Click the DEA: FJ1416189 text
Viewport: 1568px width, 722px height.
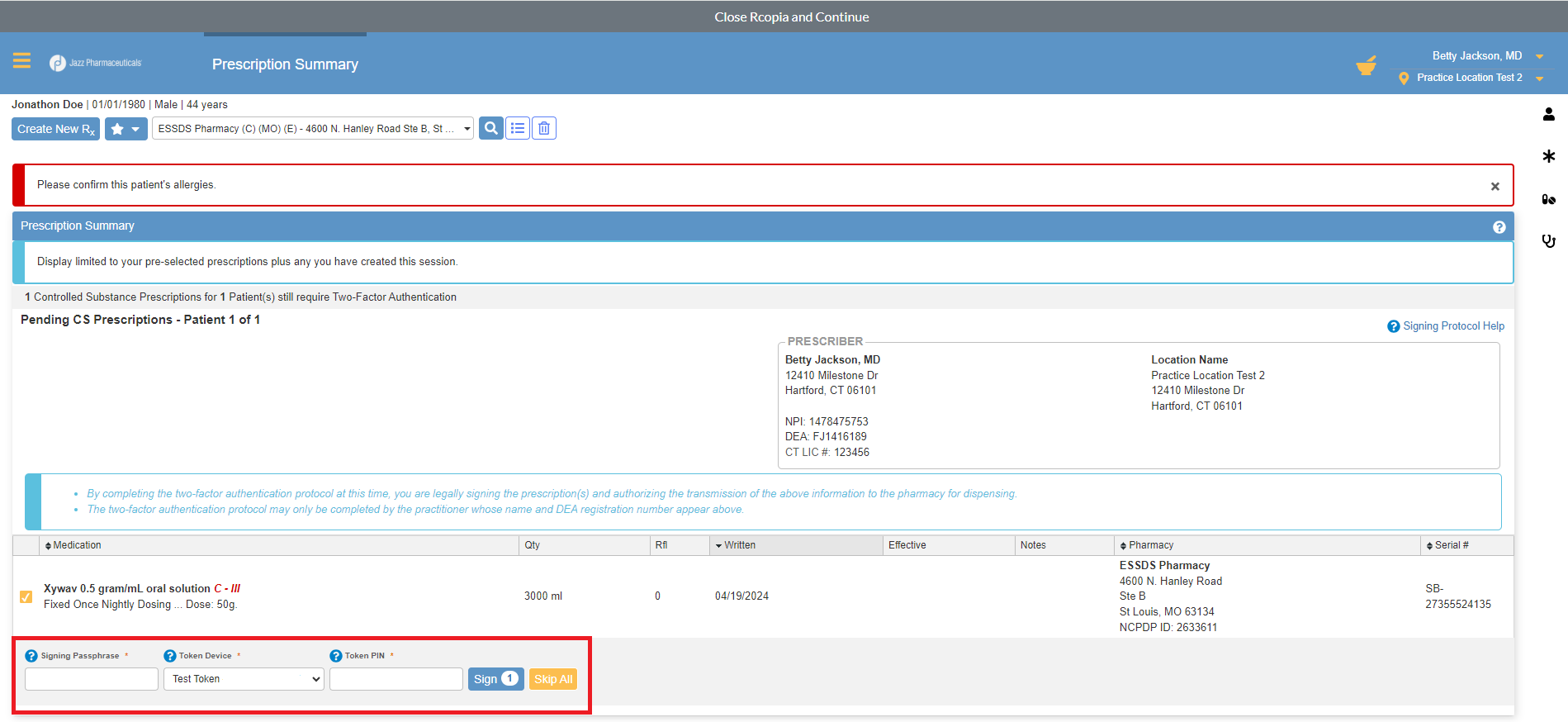(826, 437)
